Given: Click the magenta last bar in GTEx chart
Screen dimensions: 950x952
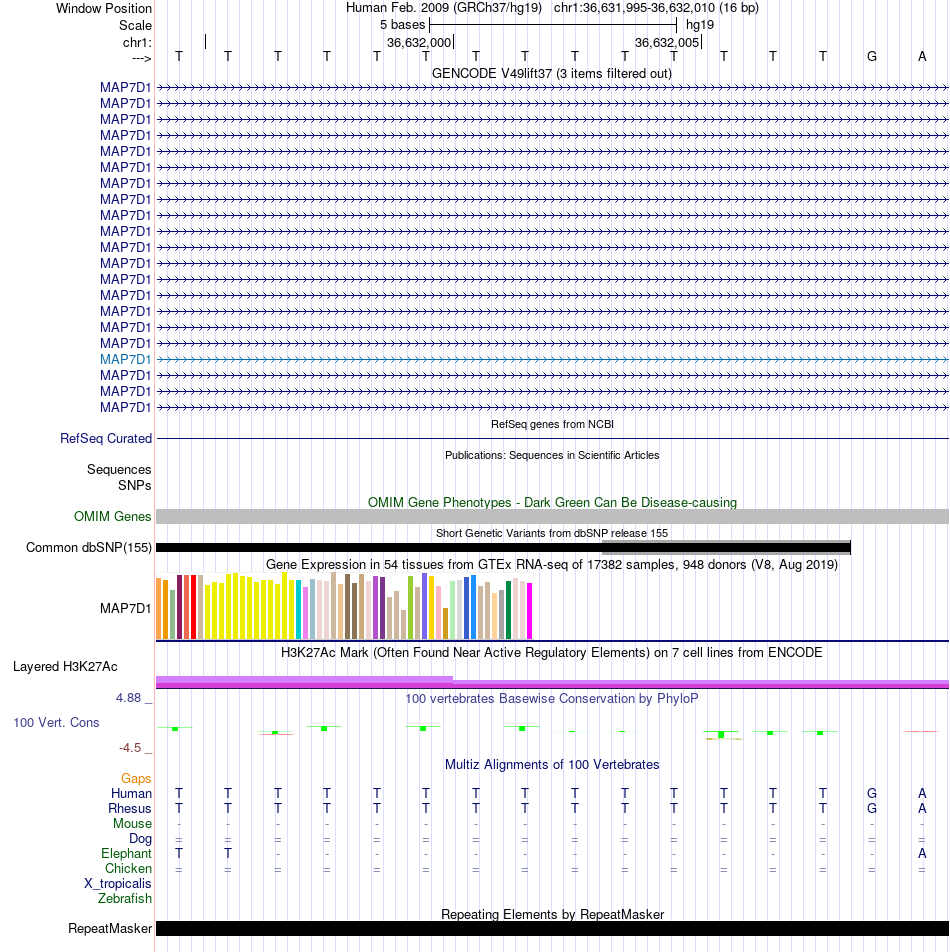Looking at the screenshot, I should (529, 611).
